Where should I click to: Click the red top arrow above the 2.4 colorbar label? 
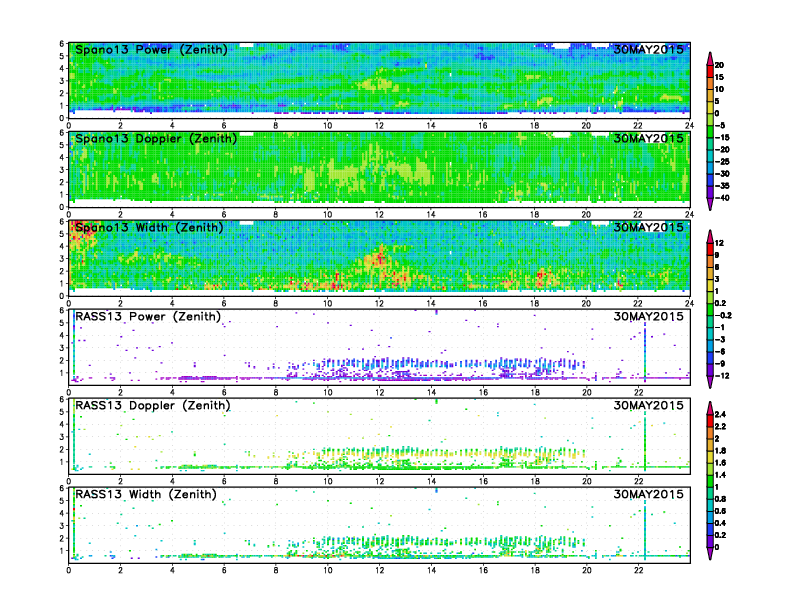(709, 406)
